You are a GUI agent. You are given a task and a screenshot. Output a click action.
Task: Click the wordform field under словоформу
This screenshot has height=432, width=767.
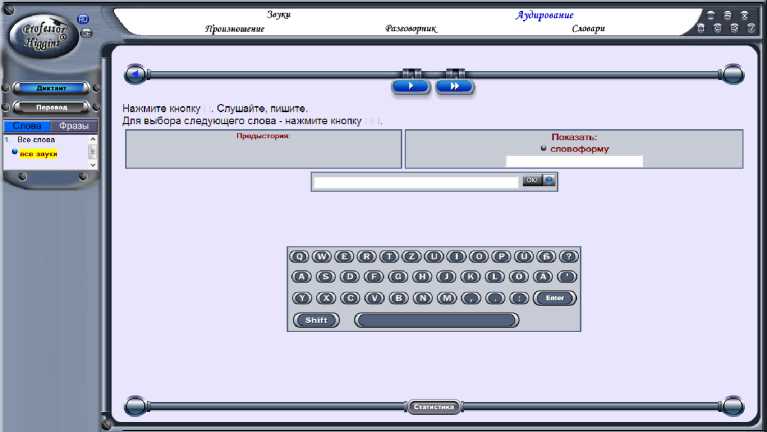tap(574, 161)
